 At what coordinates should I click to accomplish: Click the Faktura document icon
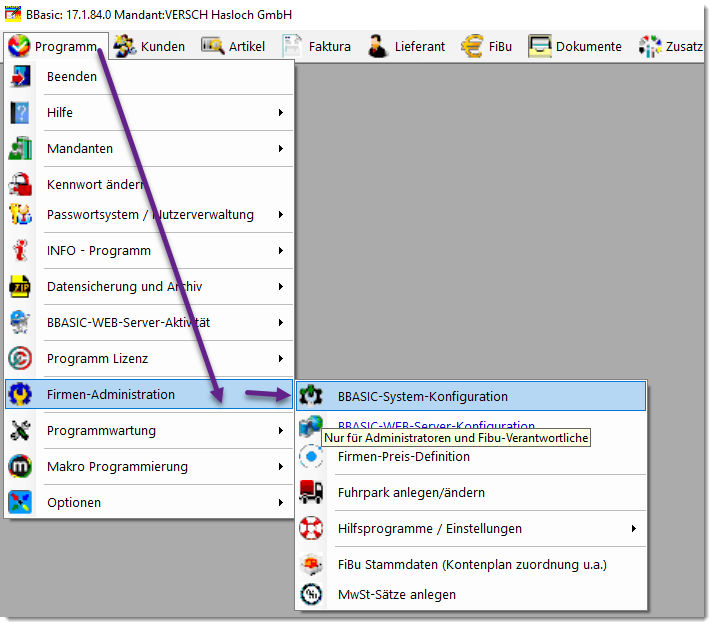click(291, 46)
